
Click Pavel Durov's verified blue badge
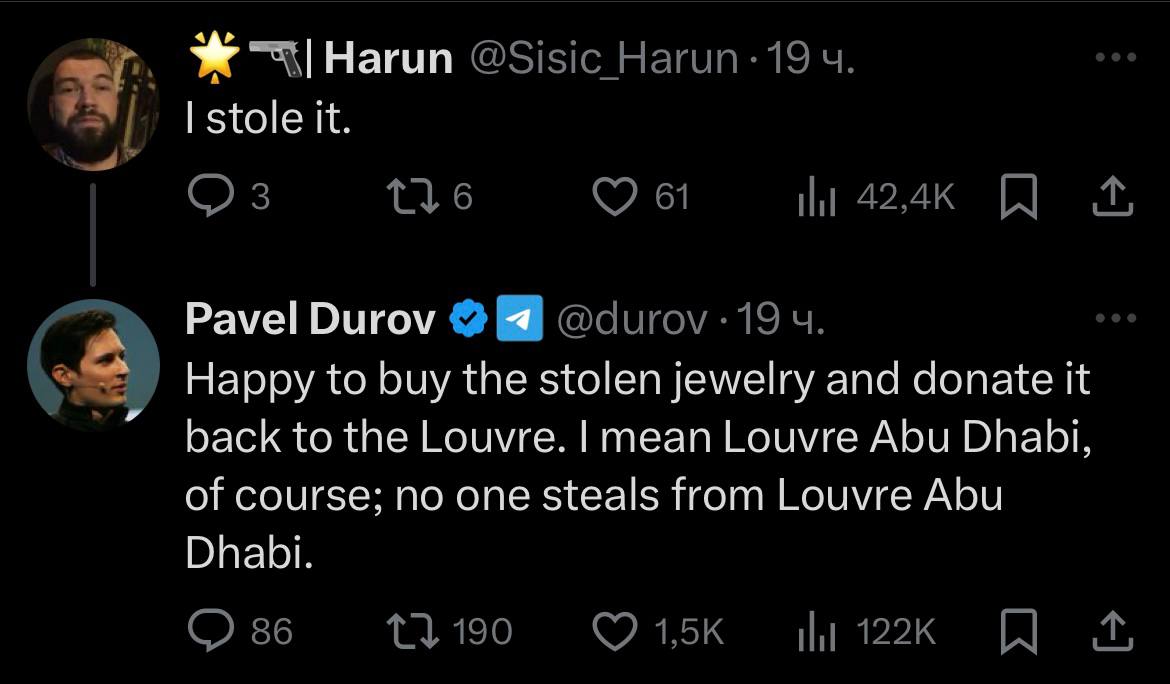[x=467, y=319]
